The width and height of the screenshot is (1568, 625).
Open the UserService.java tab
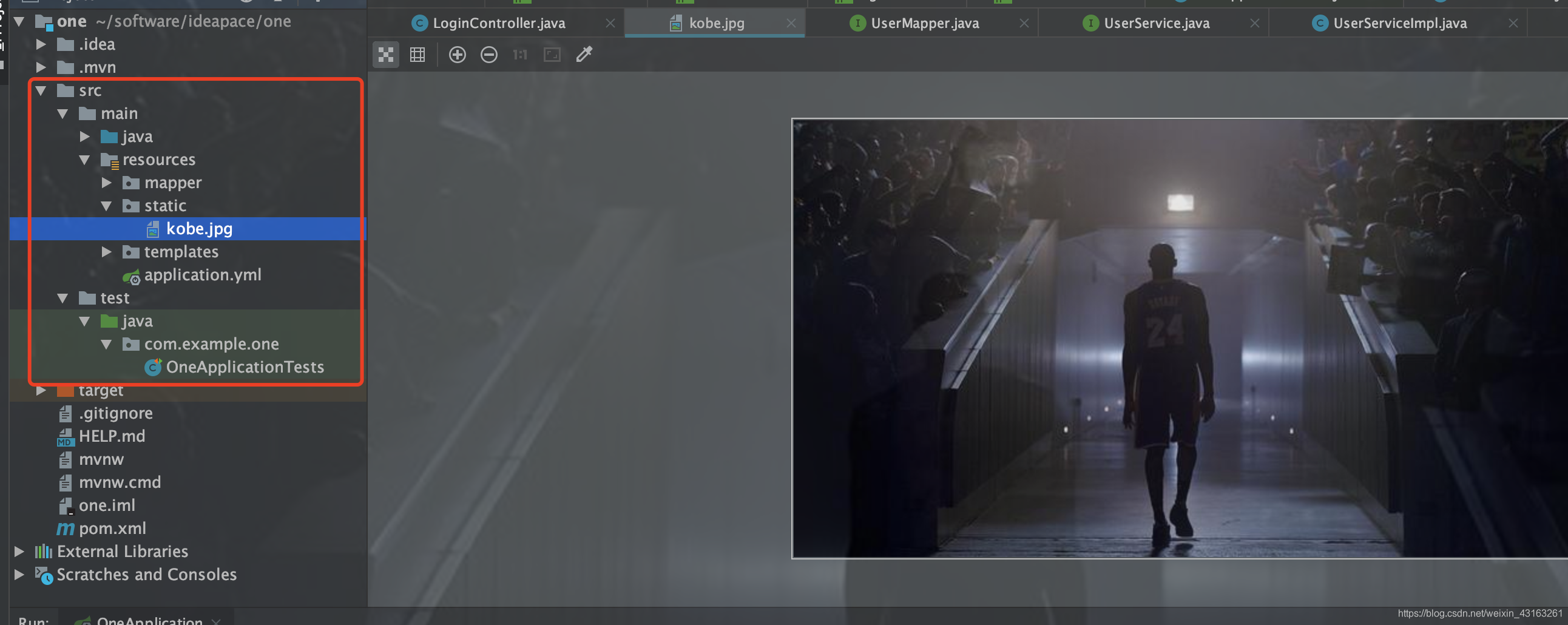point(1156,23)
